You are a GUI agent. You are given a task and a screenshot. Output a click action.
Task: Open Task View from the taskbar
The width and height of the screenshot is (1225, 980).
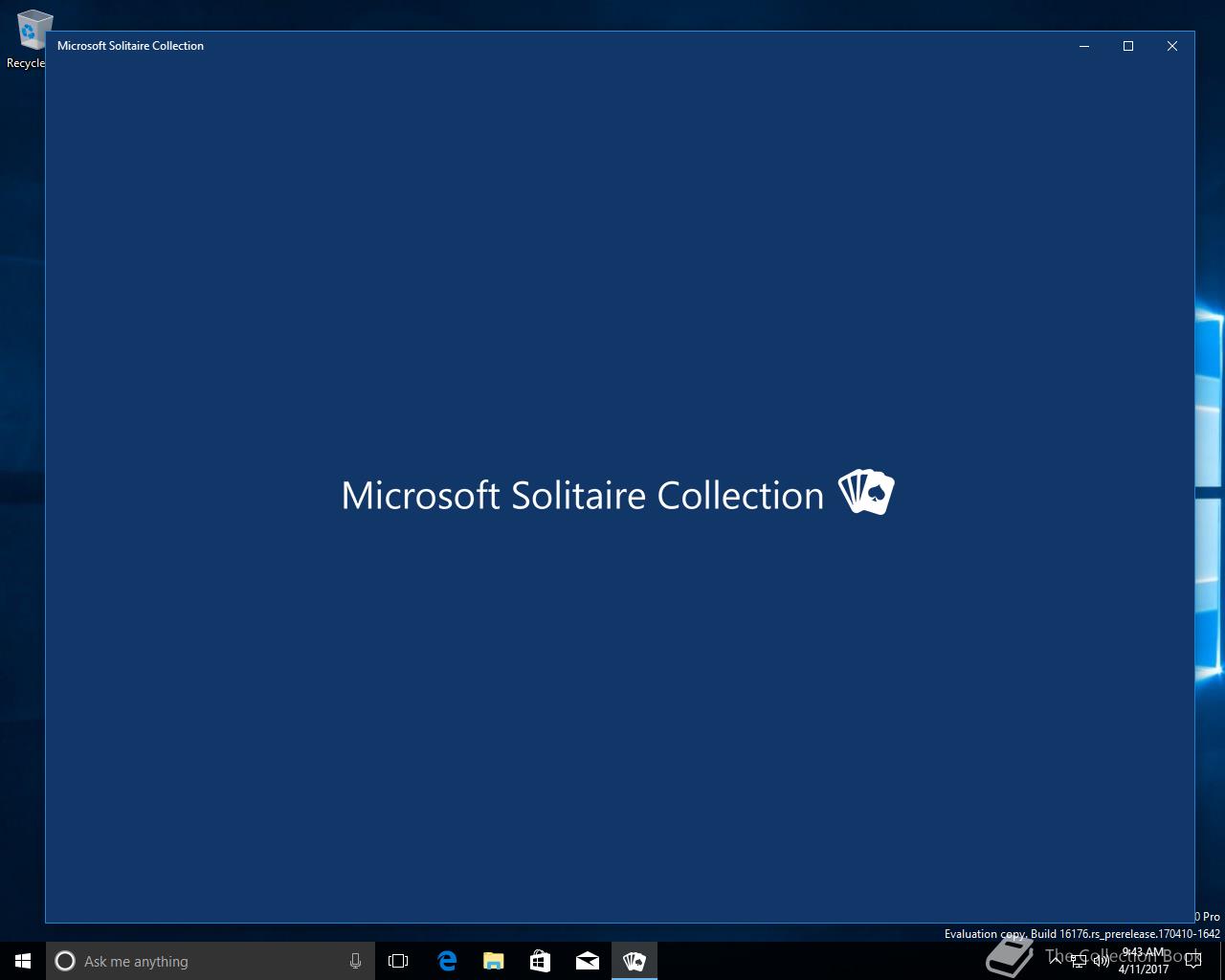(398, 961)
